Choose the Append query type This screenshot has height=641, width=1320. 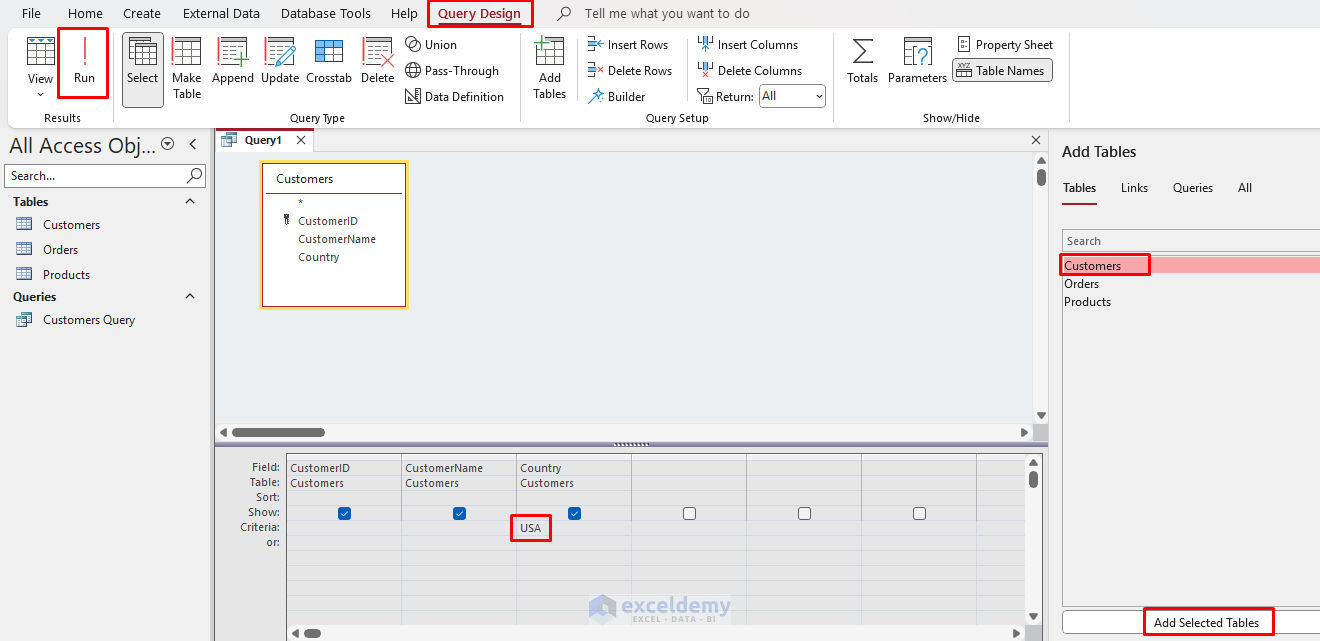233,62
